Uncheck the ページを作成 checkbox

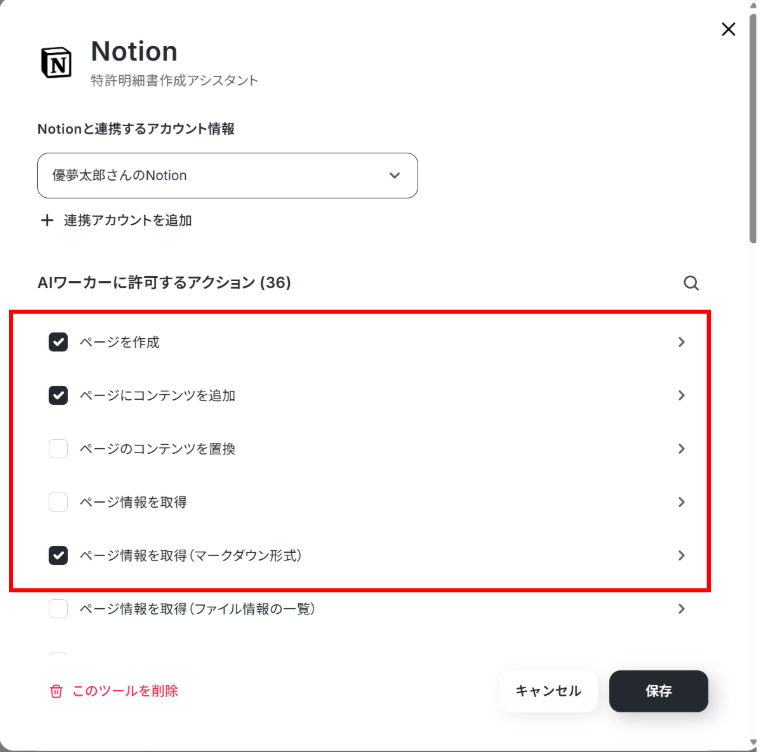click(x=58, y=342)
